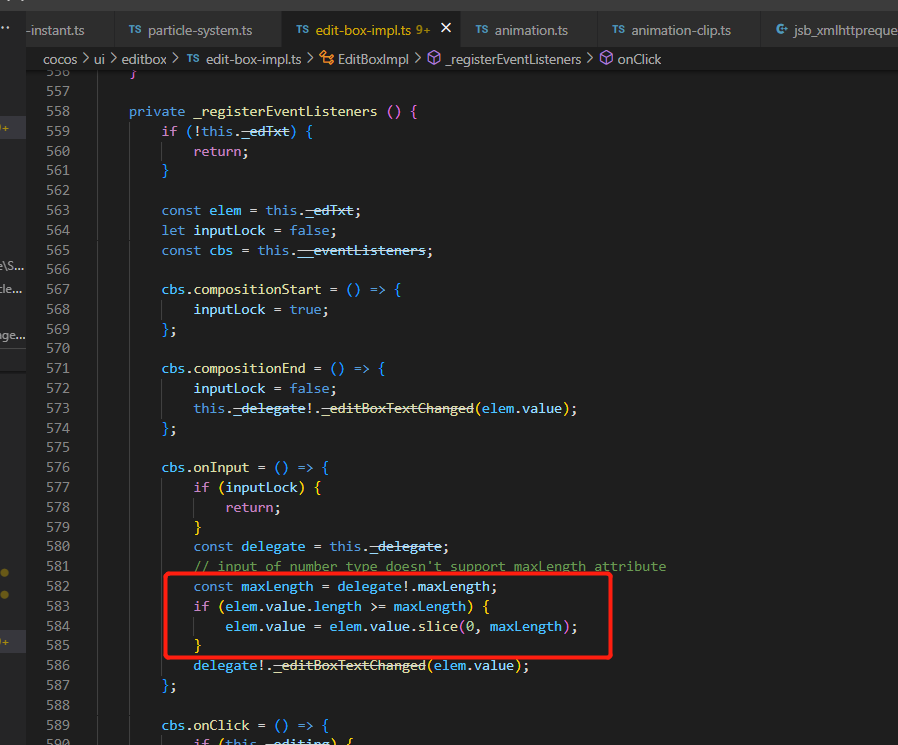Click line number 558 in the gutter

tap(58, 111)
